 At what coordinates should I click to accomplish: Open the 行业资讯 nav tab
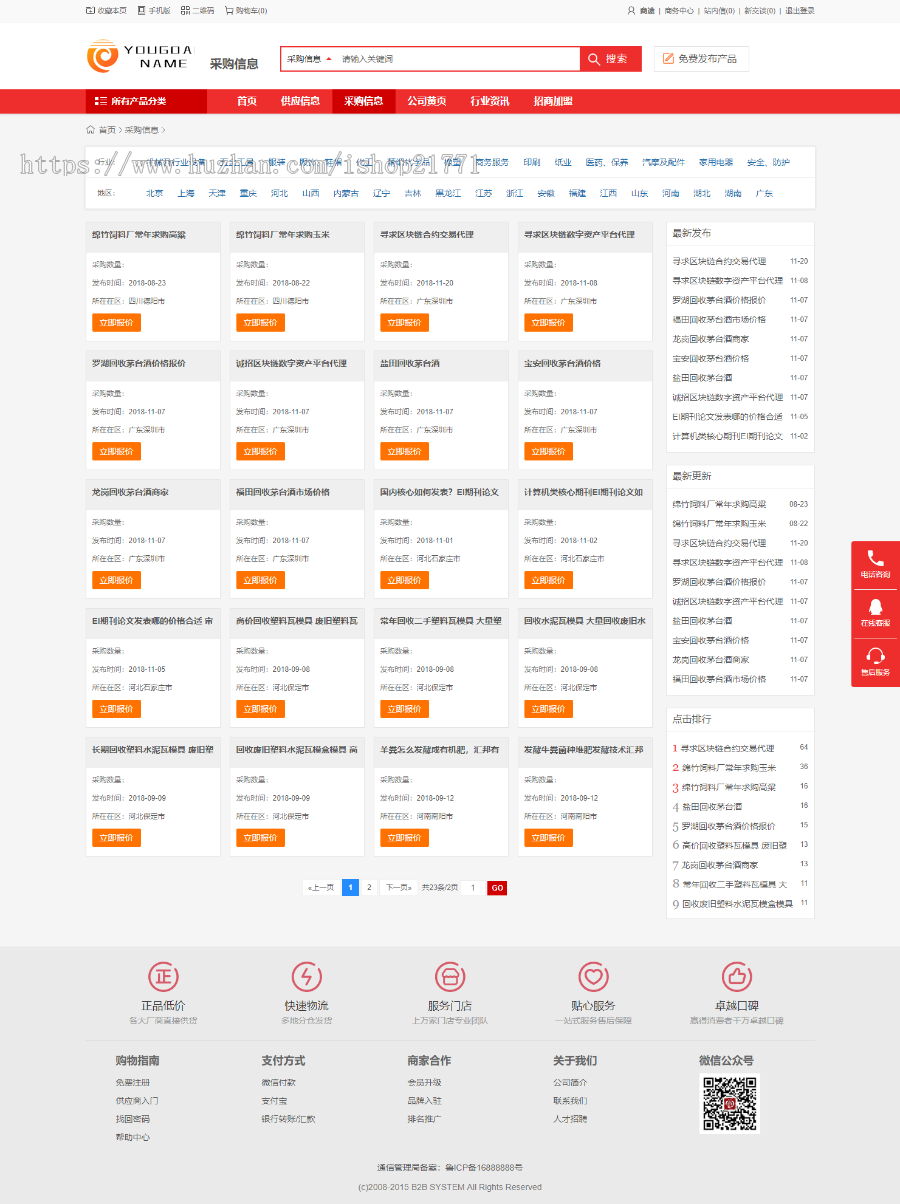tap(490, 101)
